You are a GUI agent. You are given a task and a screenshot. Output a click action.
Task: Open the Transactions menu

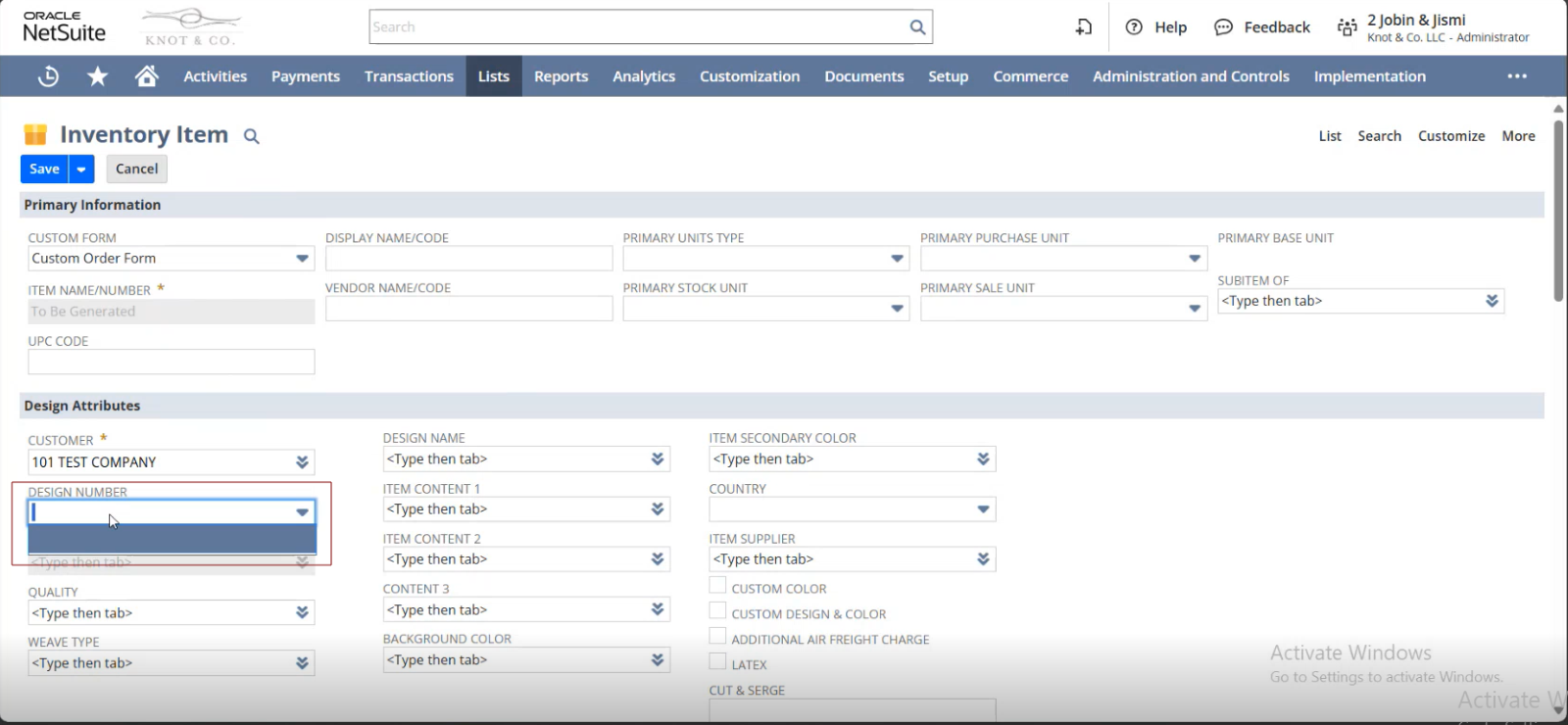pyautogui.click(x=409, y=76)
